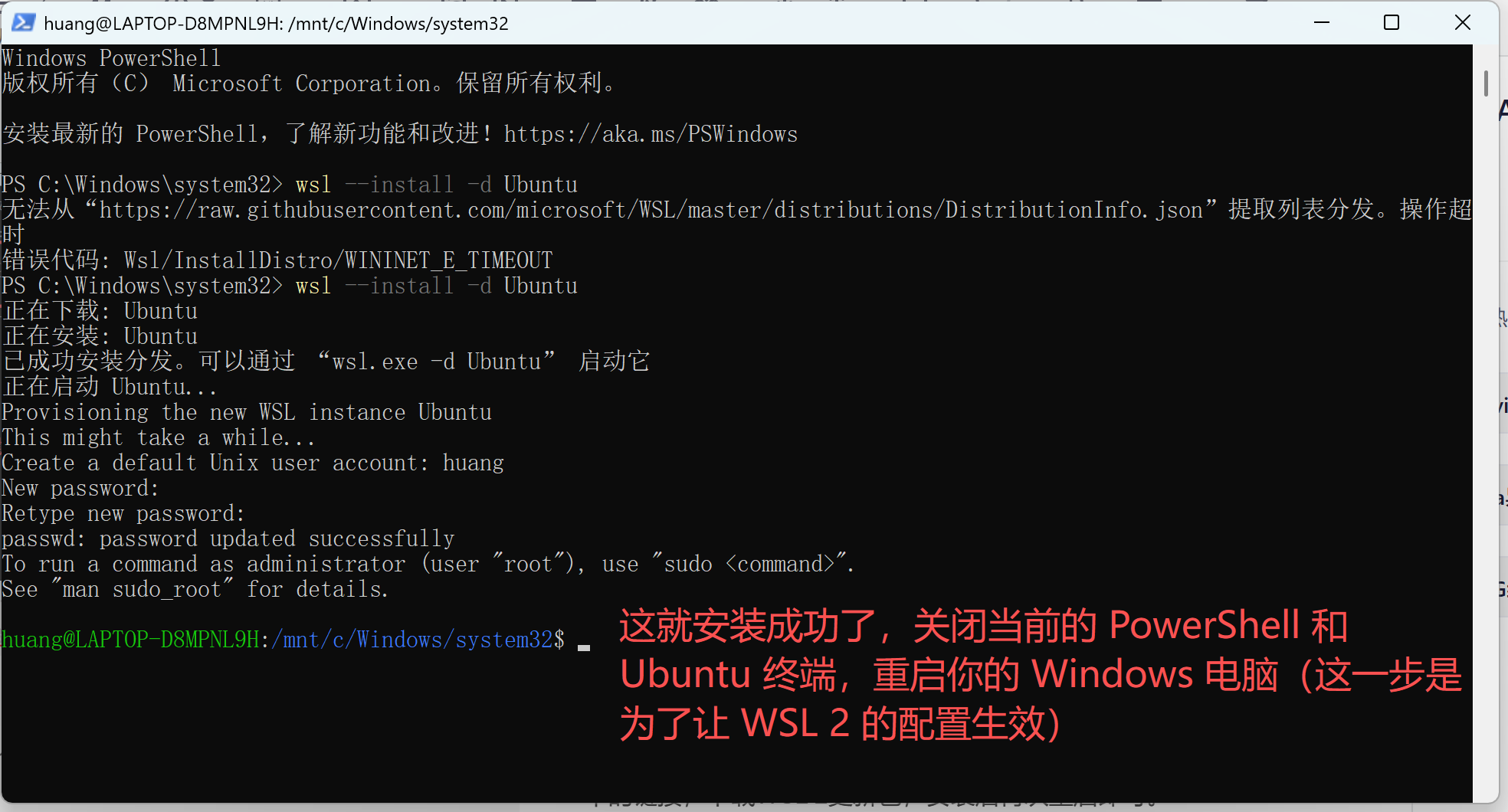1508x812 pixels.
Task: Maximize the terminal window
Action: pyautogui.click(x=1392, y=23)
